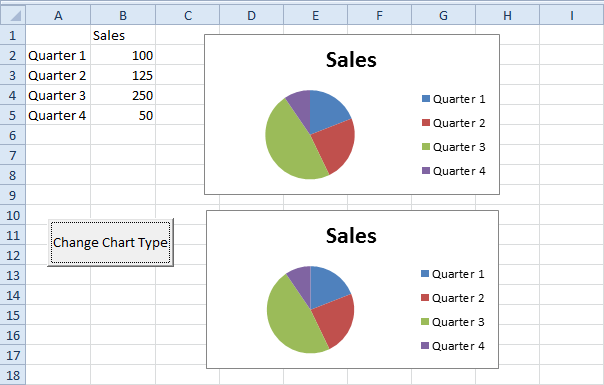The width and height of the screenshot is (604, 385).
Task: Click the purple Quarter 4 legend marker, bottom chart
Action: pos(425,345)
